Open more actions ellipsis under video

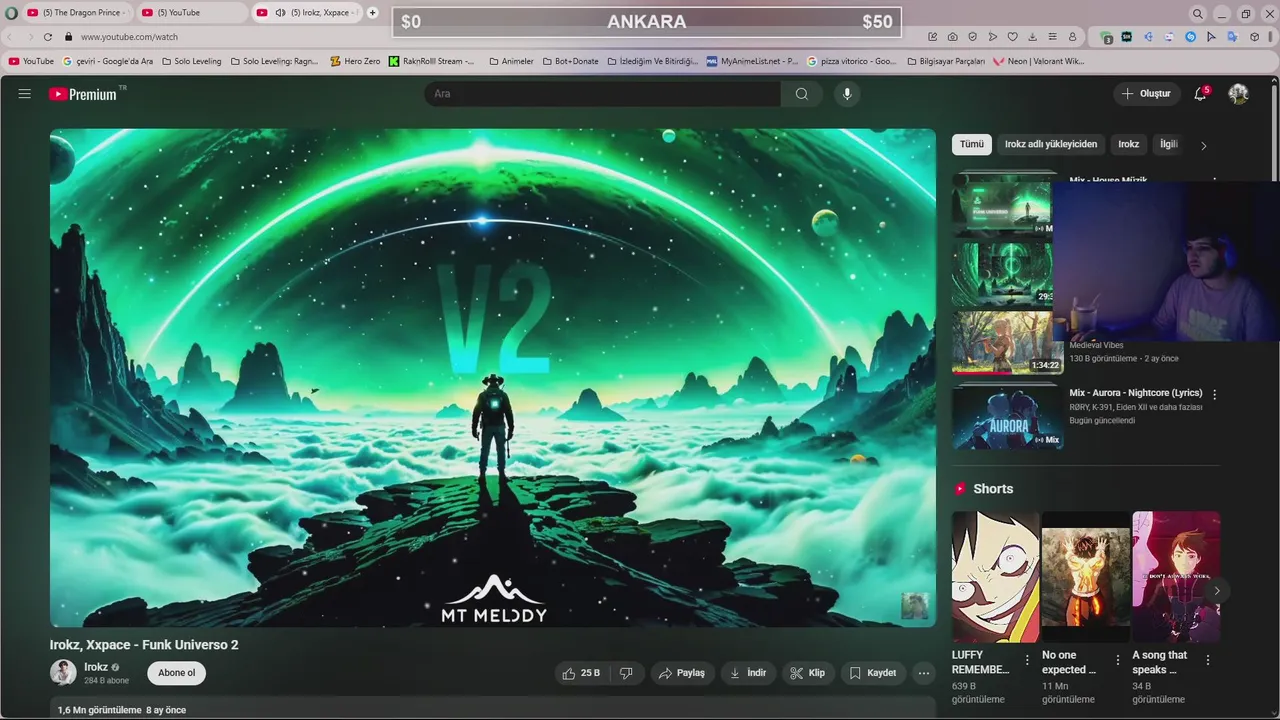924,673
